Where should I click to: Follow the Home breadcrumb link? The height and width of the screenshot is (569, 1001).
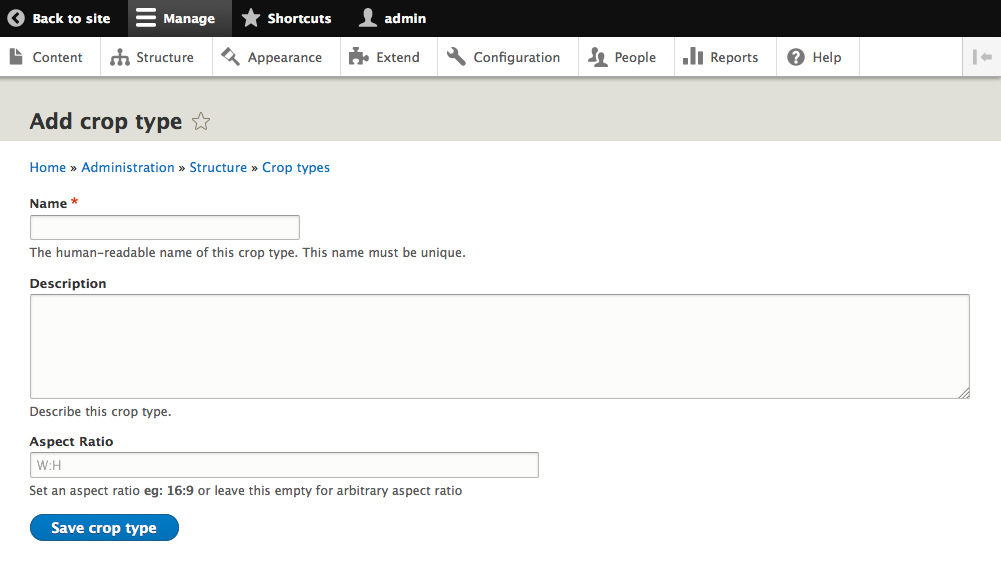tap(48, 167)
